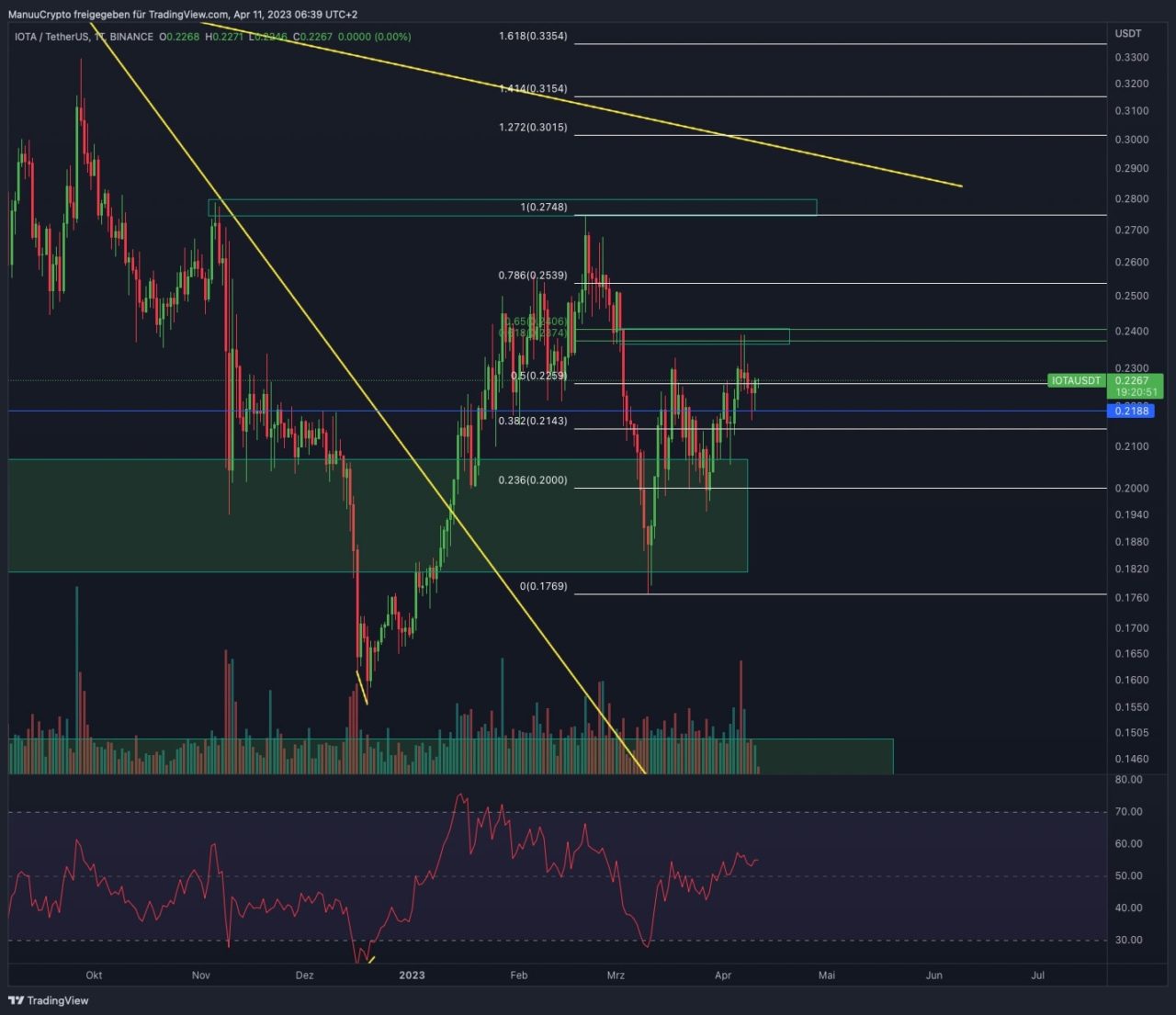Viewport: 1176px width, 1015px height.
Task: Click the TradingView logo in the bottom corner
Action: (x=47, y=999)
